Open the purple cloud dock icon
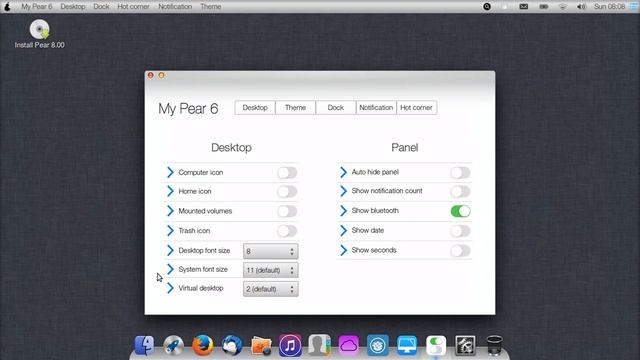Viewport: 640px width, 360px height. [349, 345]
